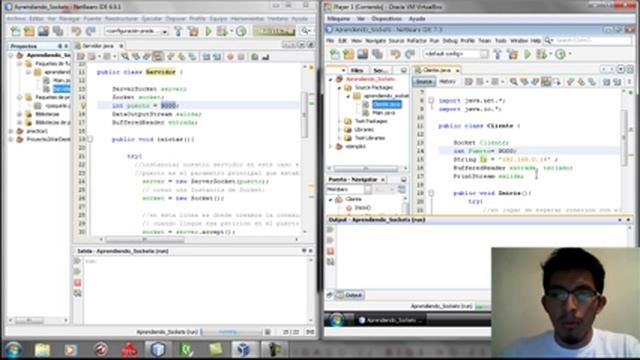The width and height of the screenshot is (640, 360).
Task: Select Main.java in VirtualBox project tree
Action: pos(384,113)
